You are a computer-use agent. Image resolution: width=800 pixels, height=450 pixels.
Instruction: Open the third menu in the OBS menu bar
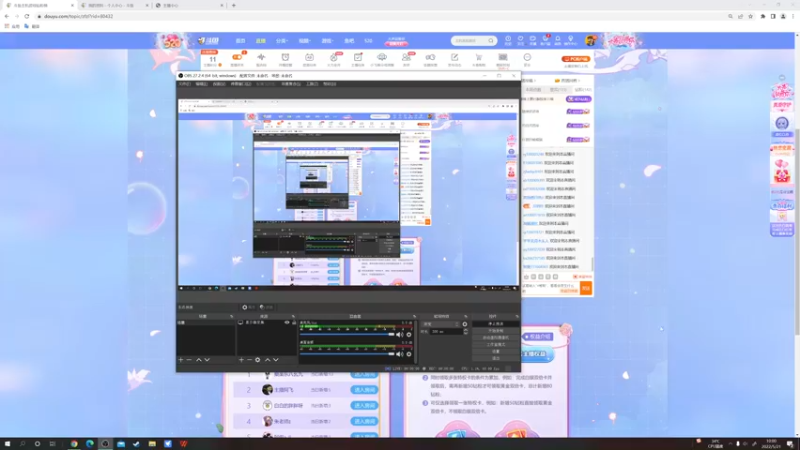click(x=219, y=84)
